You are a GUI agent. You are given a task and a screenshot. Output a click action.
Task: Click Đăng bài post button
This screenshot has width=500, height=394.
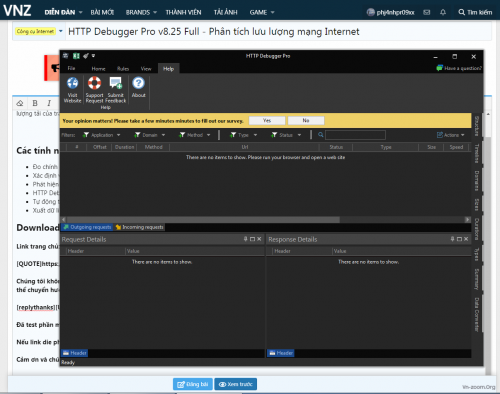click(193, 384)
